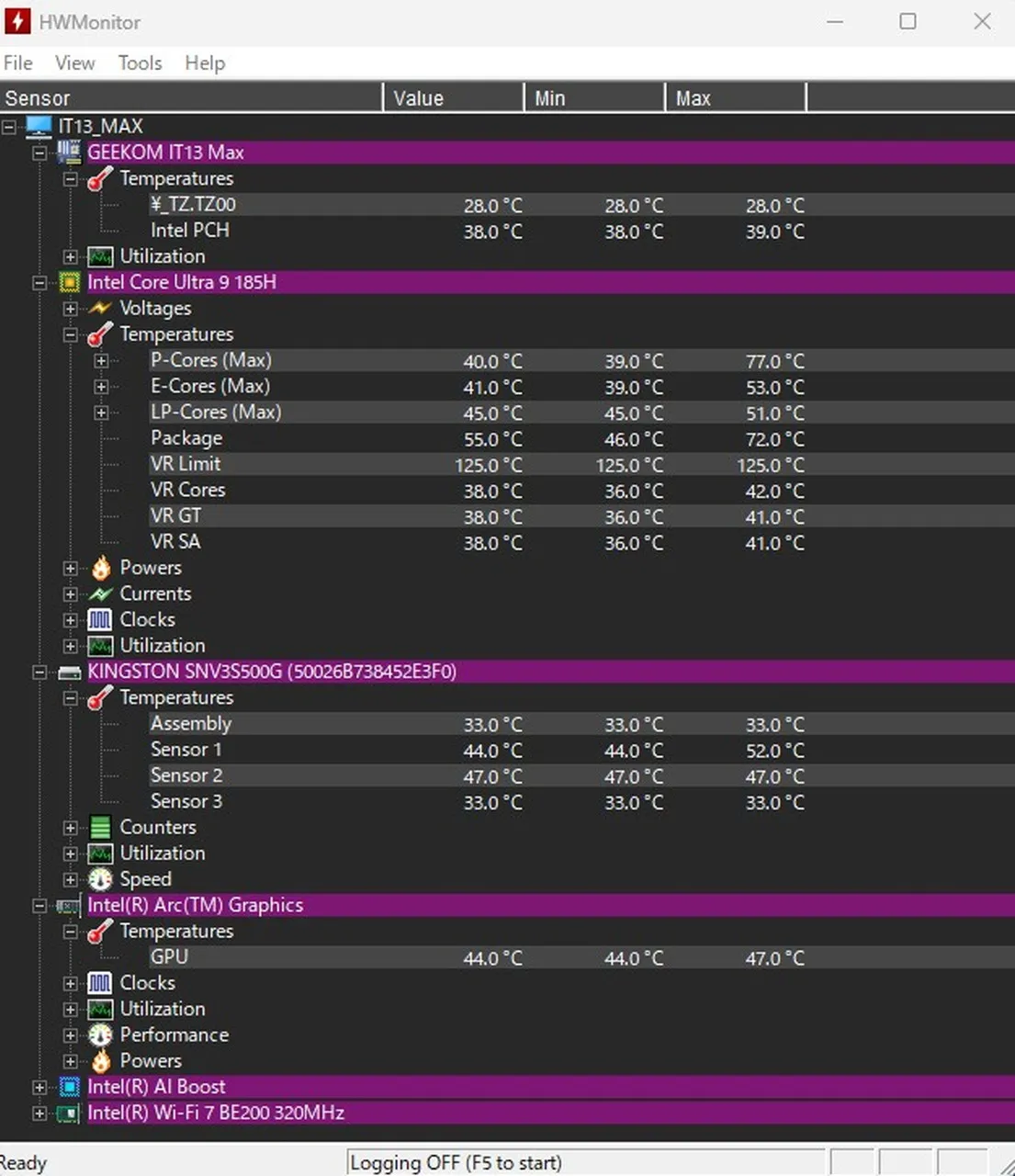
Task: Click the 52.0 °C Sensor 1 max value
Action: (x=774, y=751)
